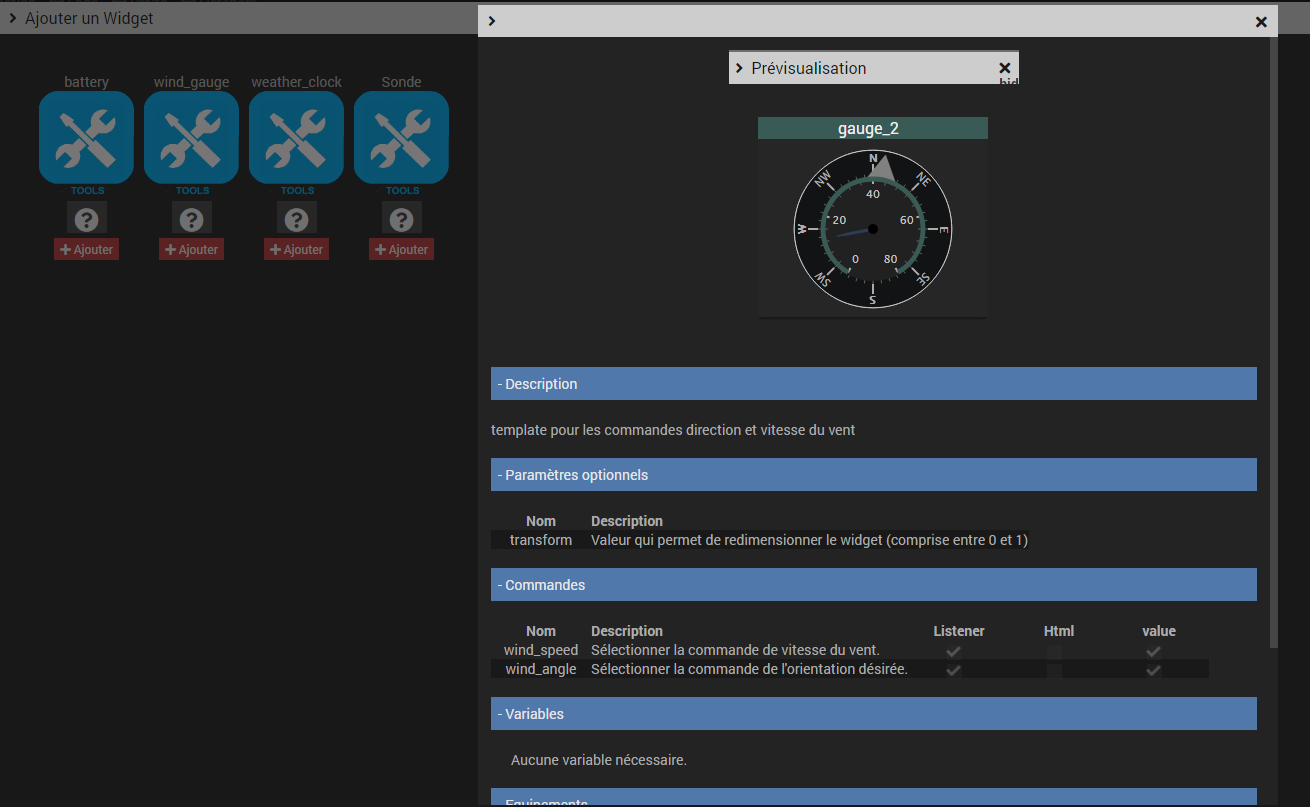
Task: Toggle Listener checkbox for wind_angle
Action: click(x=954, y=670)
